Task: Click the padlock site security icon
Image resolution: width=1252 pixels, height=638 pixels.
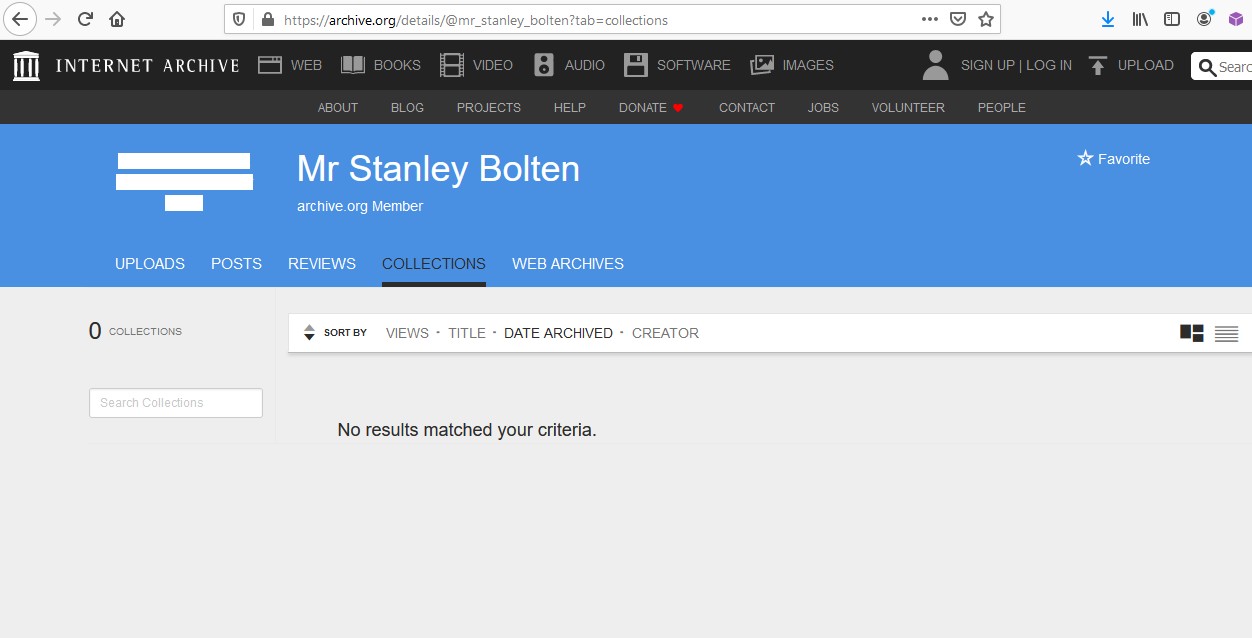Action: point(266,19)
